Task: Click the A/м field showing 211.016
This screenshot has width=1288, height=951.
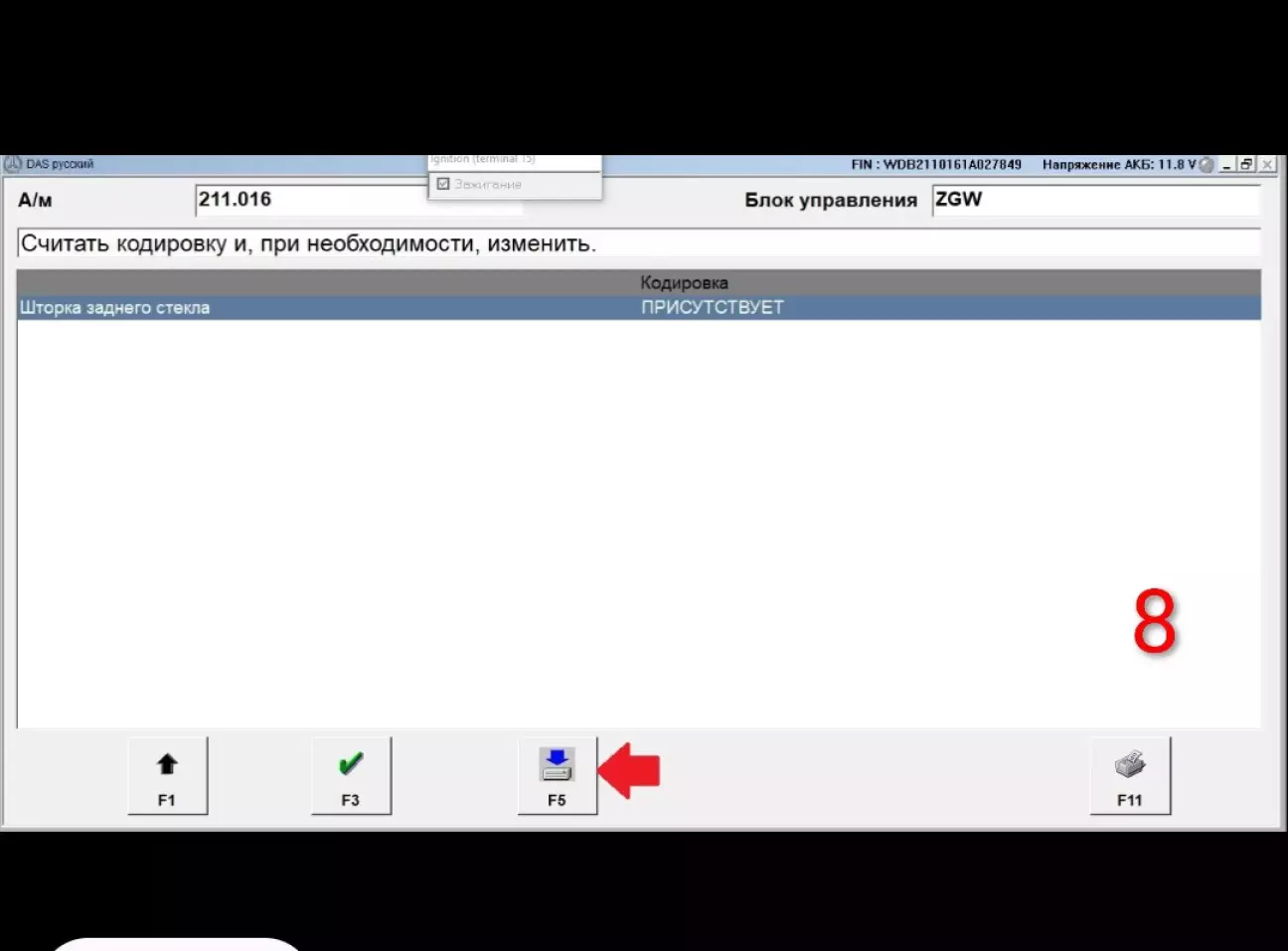Action: tap(310, 200)
